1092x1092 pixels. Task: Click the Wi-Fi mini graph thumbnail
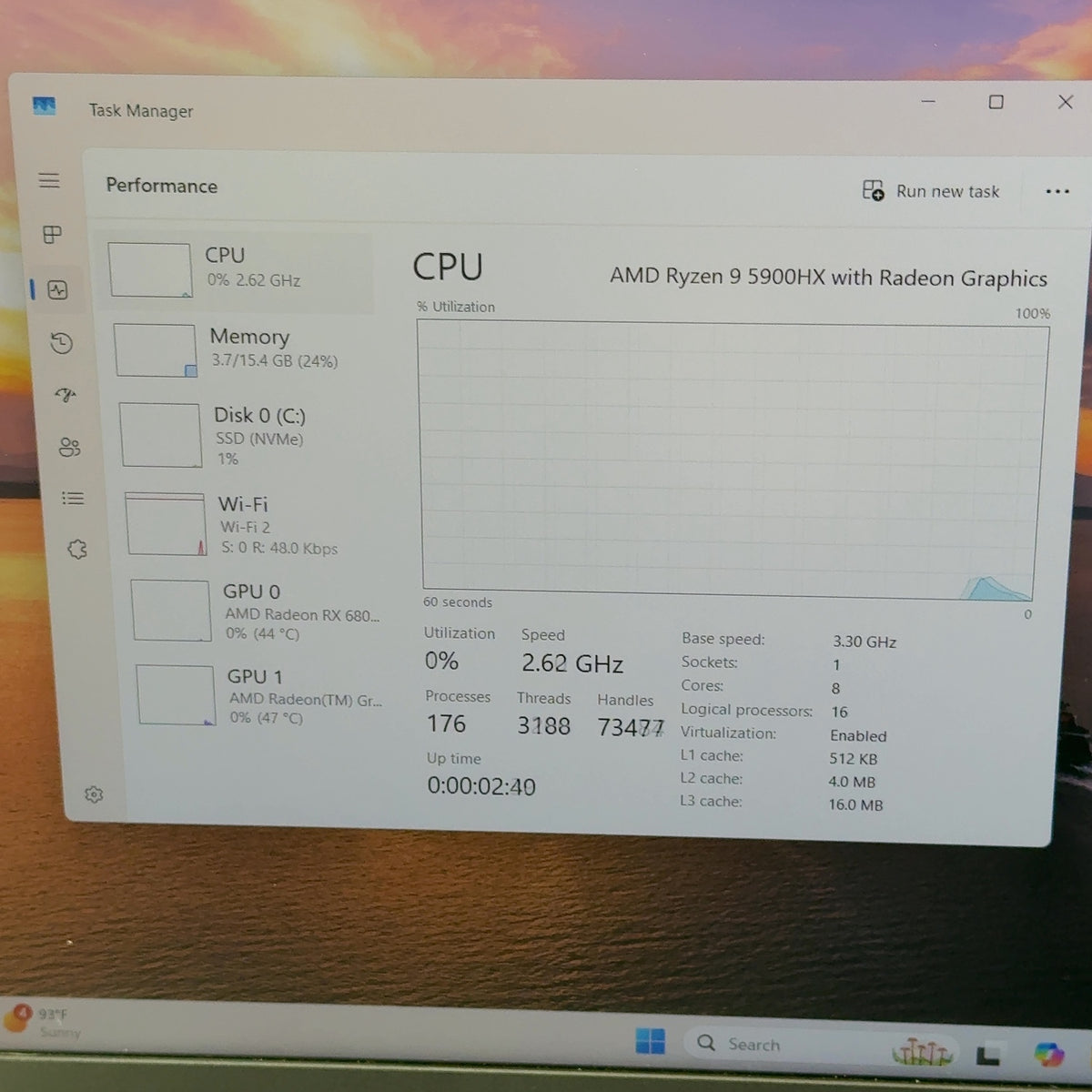point(167,525)
